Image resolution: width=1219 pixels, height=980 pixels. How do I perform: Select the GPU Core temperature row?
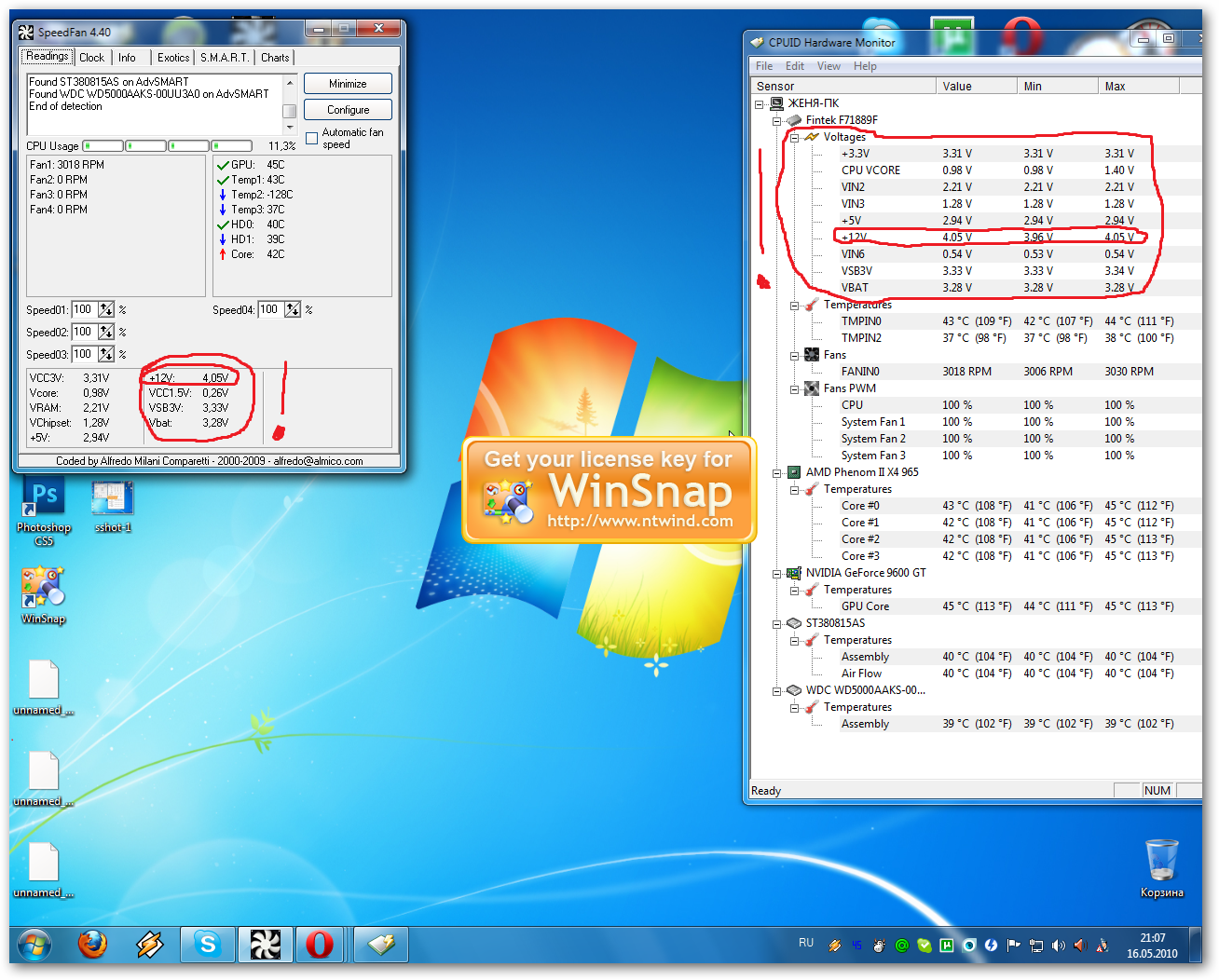tap(1020, 606)
